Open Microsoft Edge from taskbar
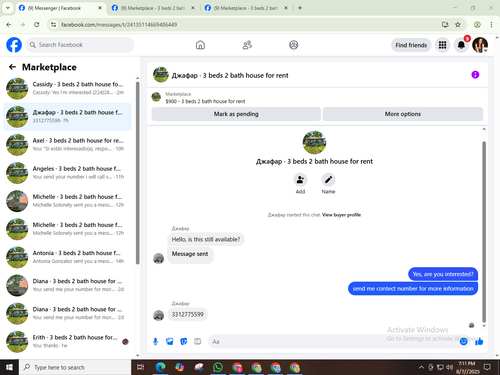The width and height of the screenshot is (500, 375). click(x=160, y=367)
